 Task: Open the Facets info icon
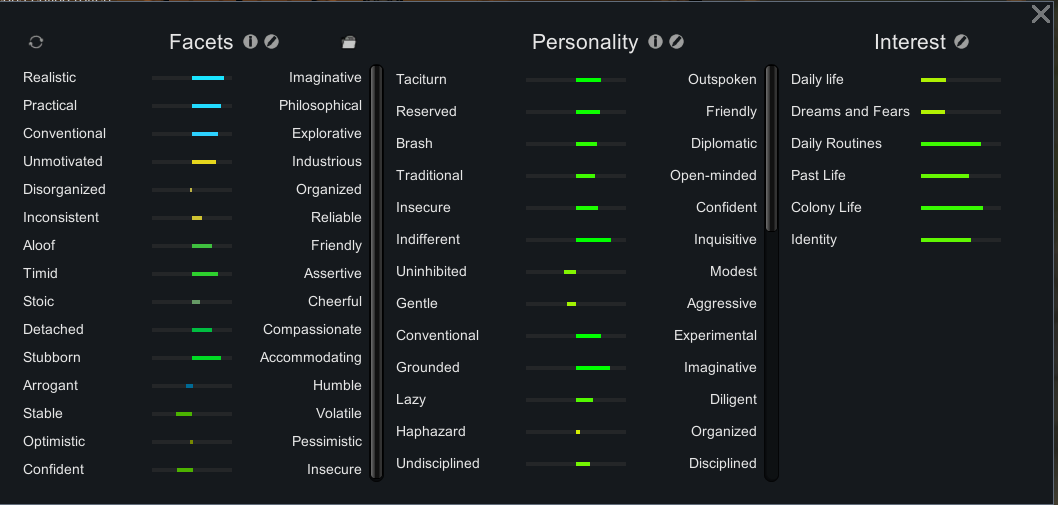(250, 42)
